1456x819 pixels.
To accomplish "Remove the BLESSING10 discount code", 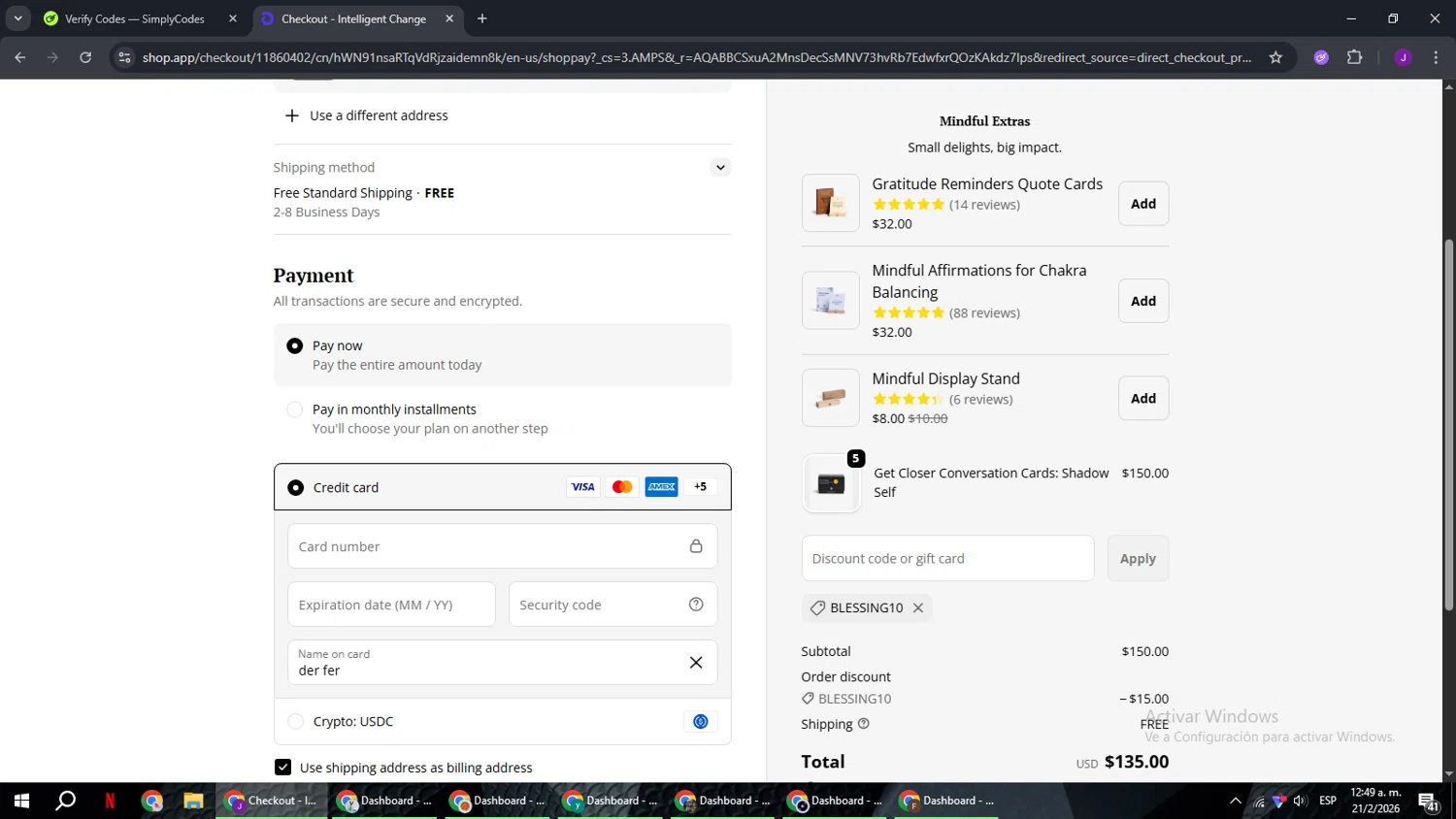I will (x=918, y=607).
